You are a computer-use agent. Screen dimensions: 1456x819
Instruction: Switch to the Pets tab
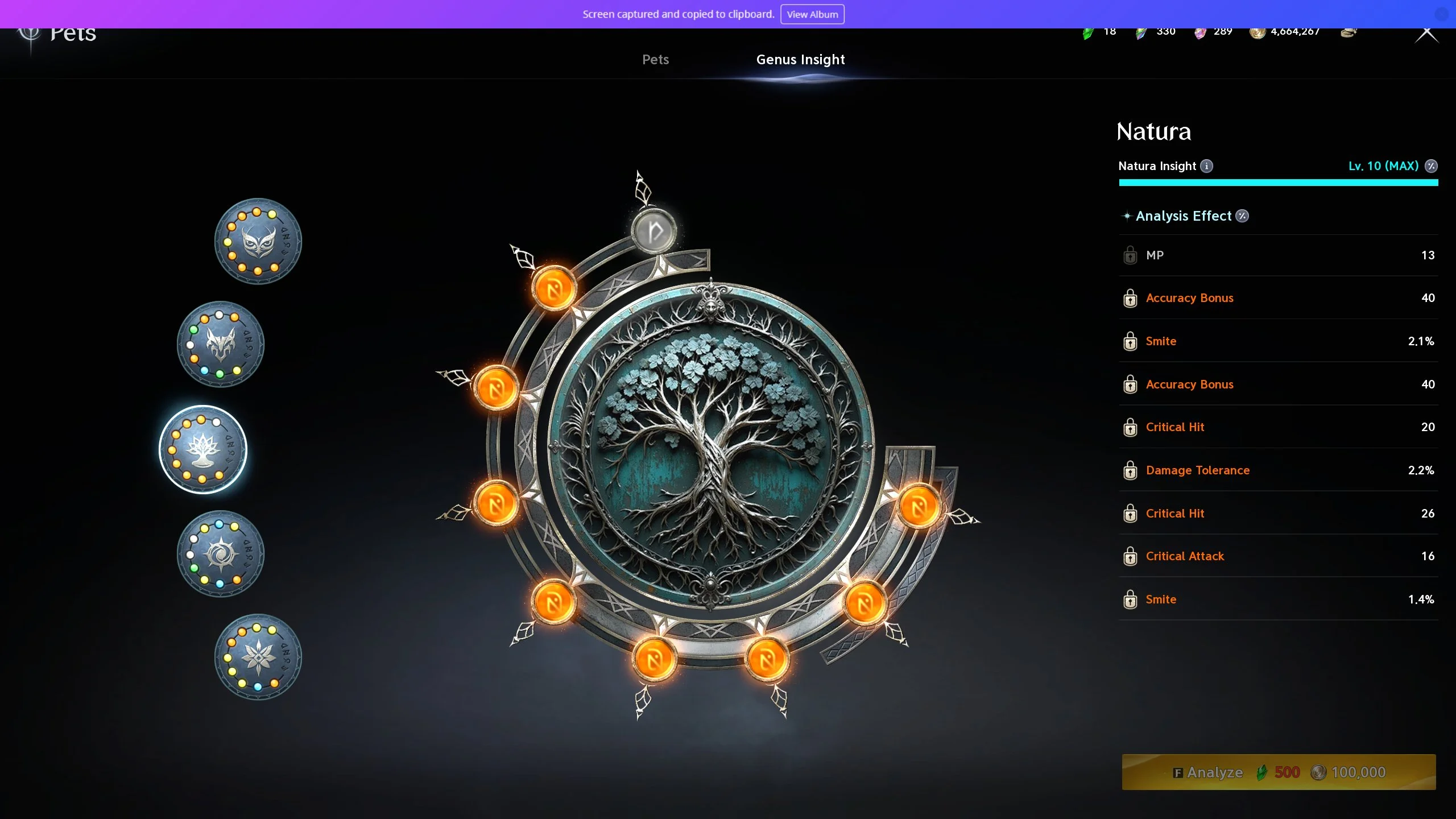pyautogui.click(x=655, y=60)
